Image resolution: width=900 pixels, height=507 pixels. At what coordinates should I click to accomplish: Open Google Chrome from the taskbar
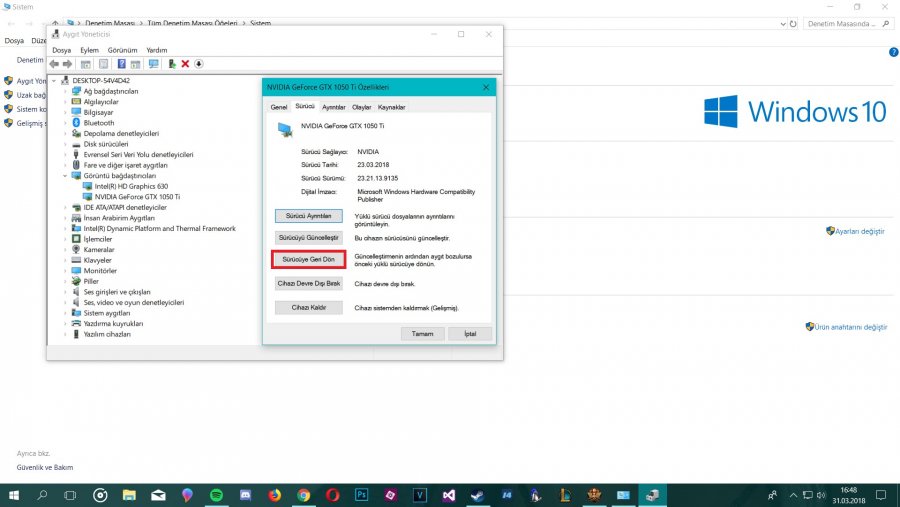(304, 495)
